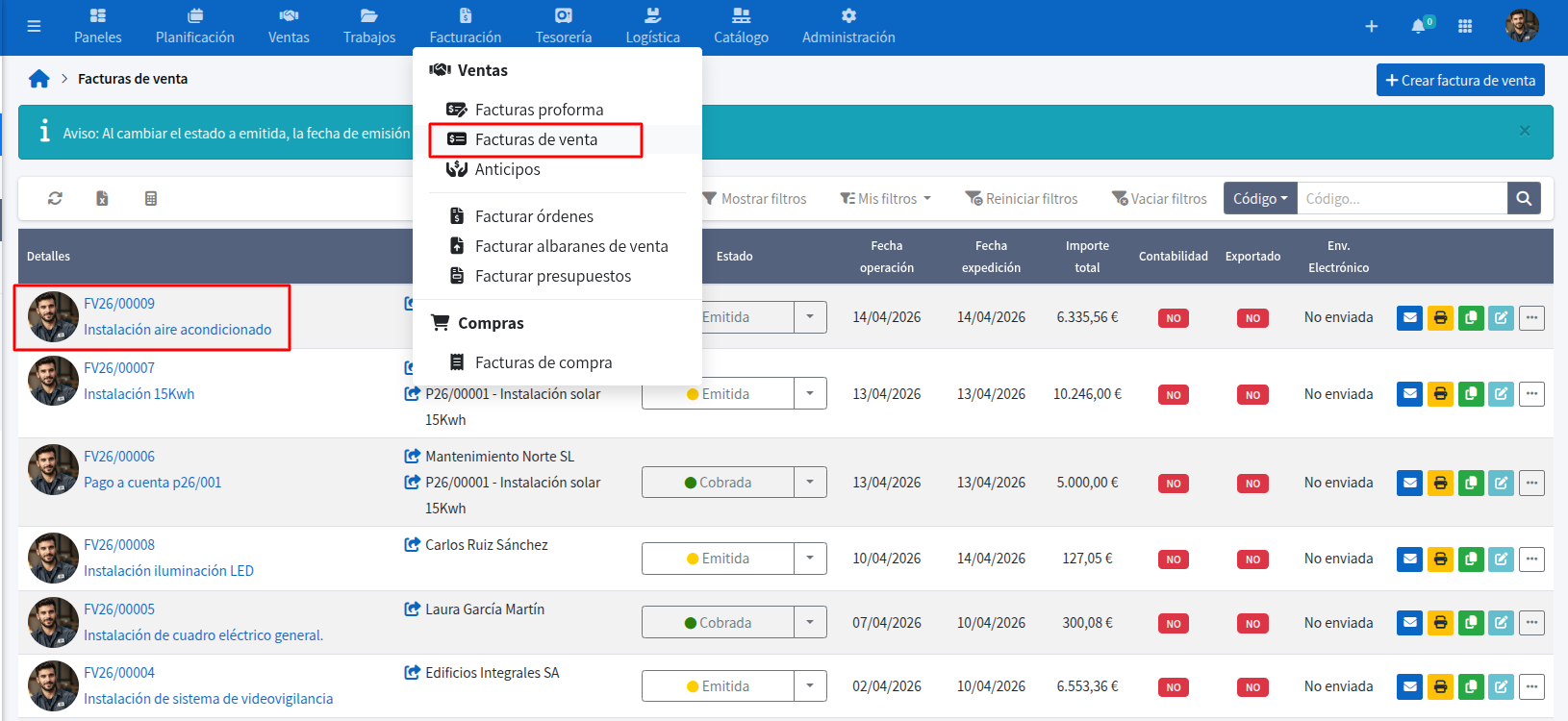Open the notifications bell
The height and width of the screenshot is (721, 1568).
point(1418,26)
